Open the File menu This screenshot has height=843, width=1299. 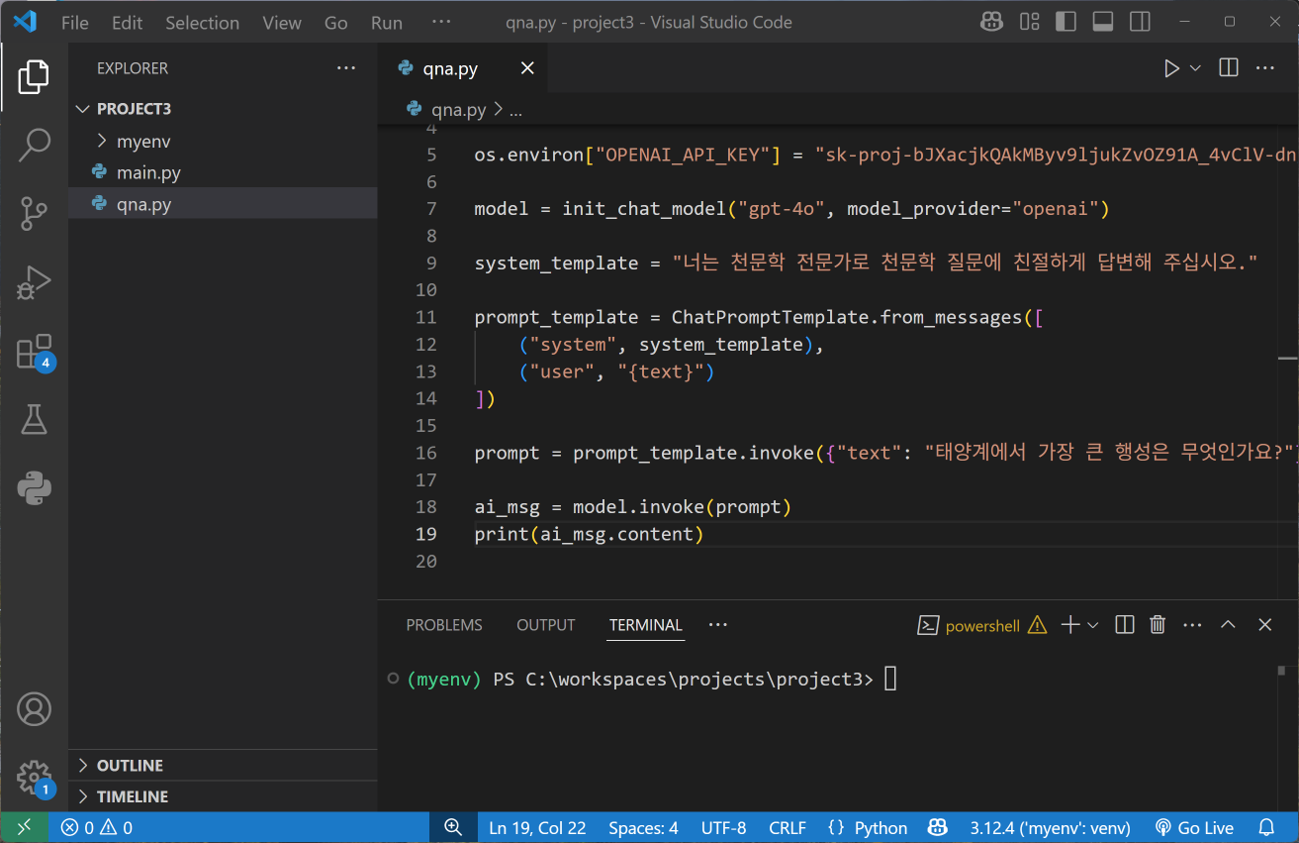75,22
